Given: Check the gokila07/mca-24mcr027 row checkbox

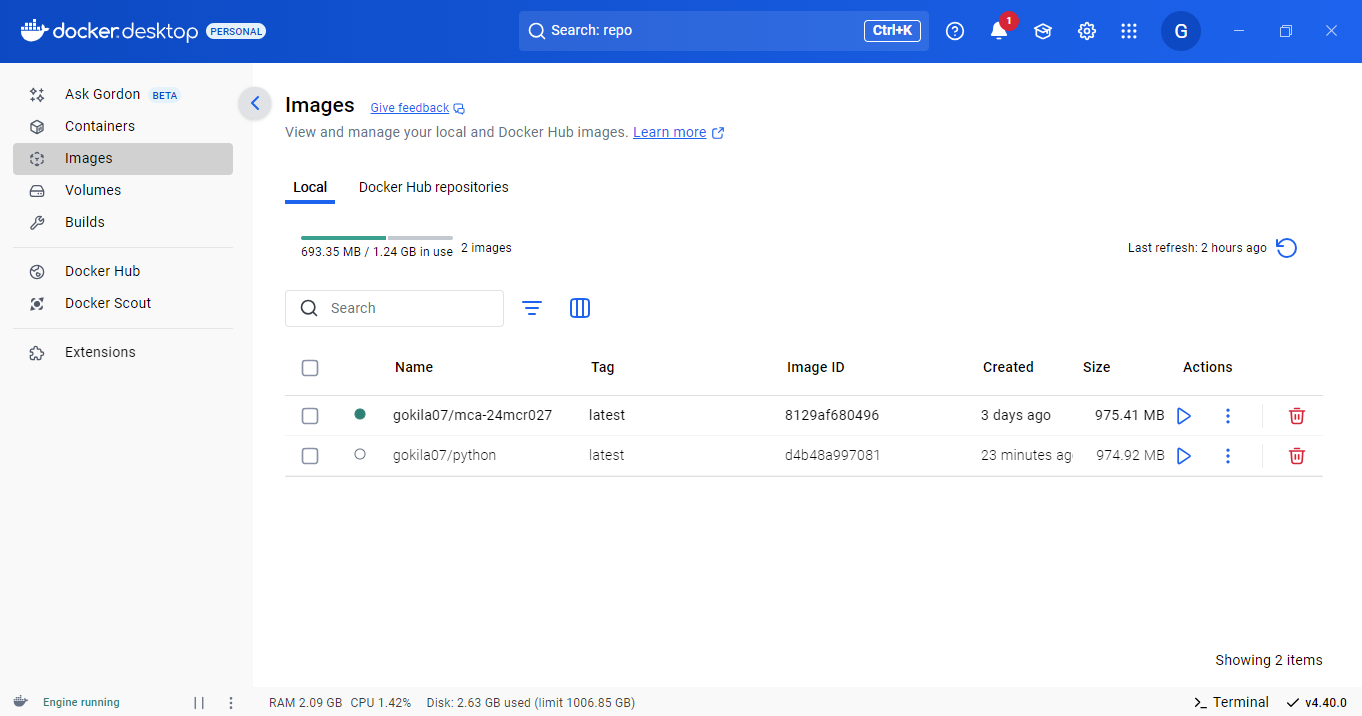Looking at the screenshot, I should 310,416.
